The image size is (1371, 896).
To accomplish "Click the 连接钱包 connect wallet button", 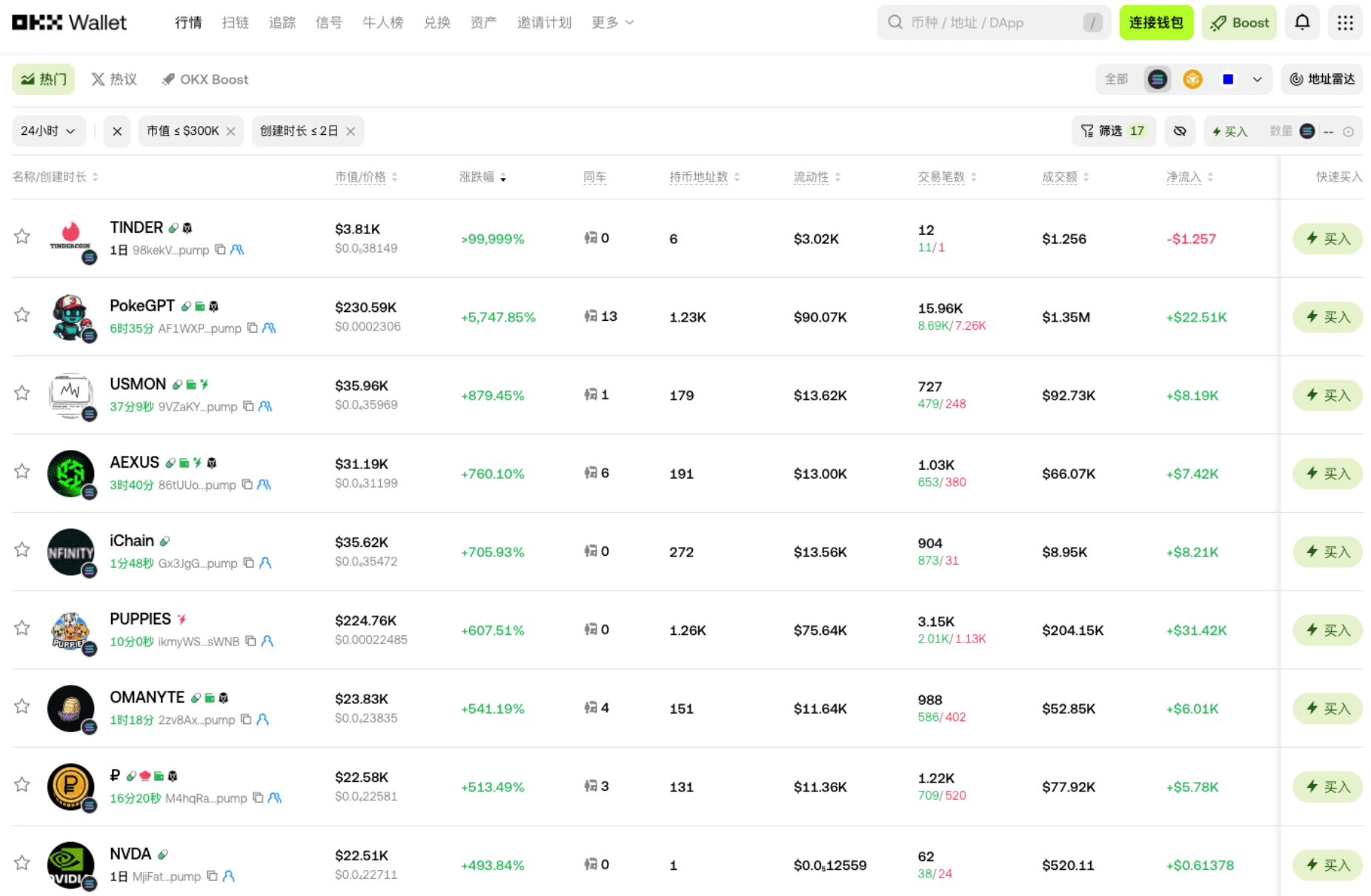I will tap(1155, 22).
